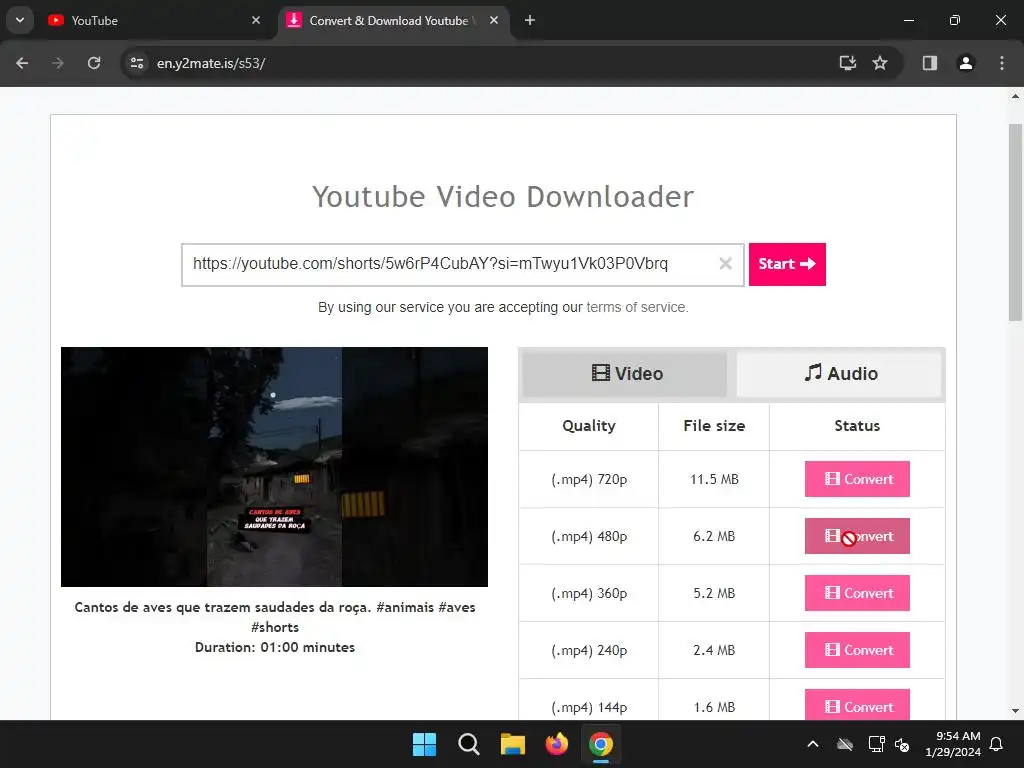
Task: Click the page vertical scrollbar thumb
Action: coord(1016,222)
